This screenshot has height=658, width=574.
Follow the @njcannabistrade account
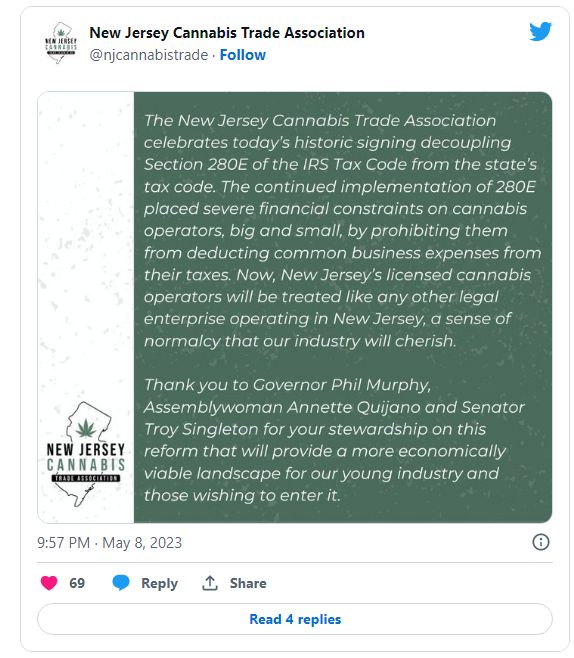(x=243, y=55)
